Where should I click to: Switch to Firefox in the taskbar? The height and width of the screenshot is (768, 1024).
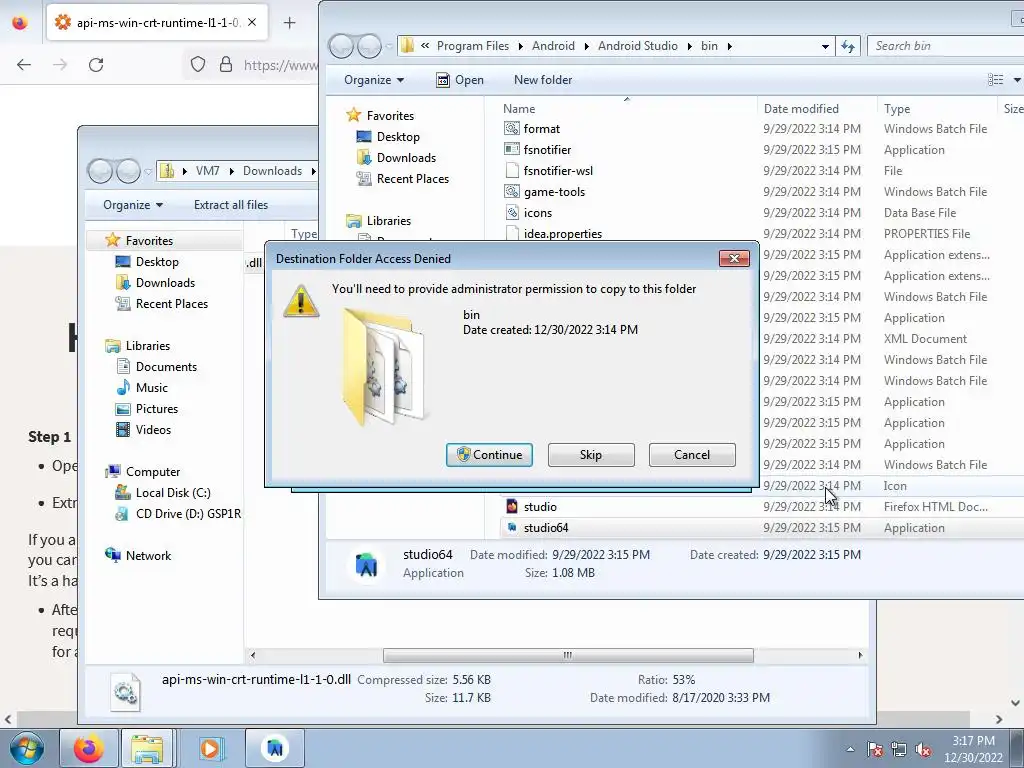click(x=89, y=748)
